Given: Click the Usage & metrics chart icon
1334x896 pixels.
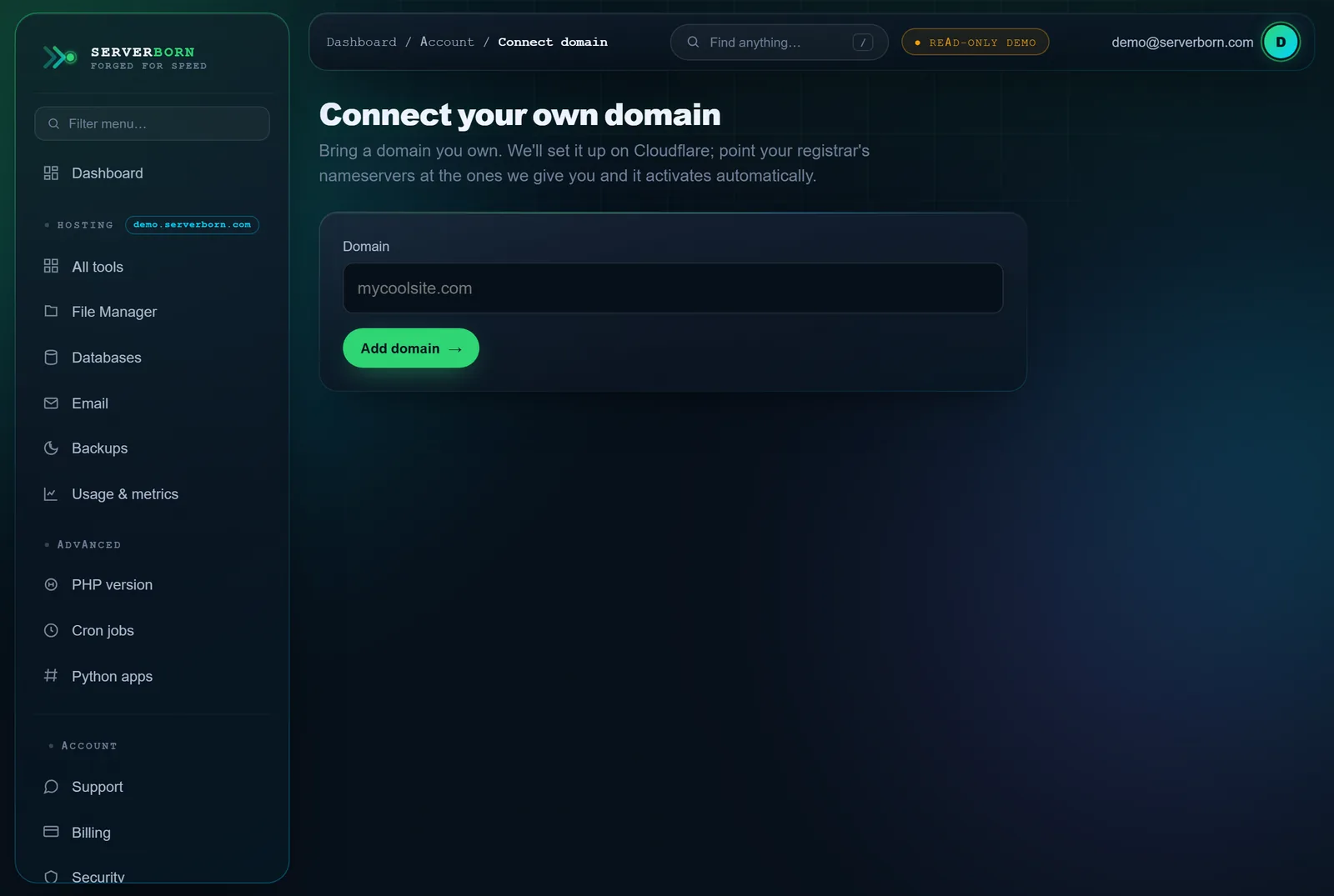Looking at the screenshot, I should click(51, 493).
